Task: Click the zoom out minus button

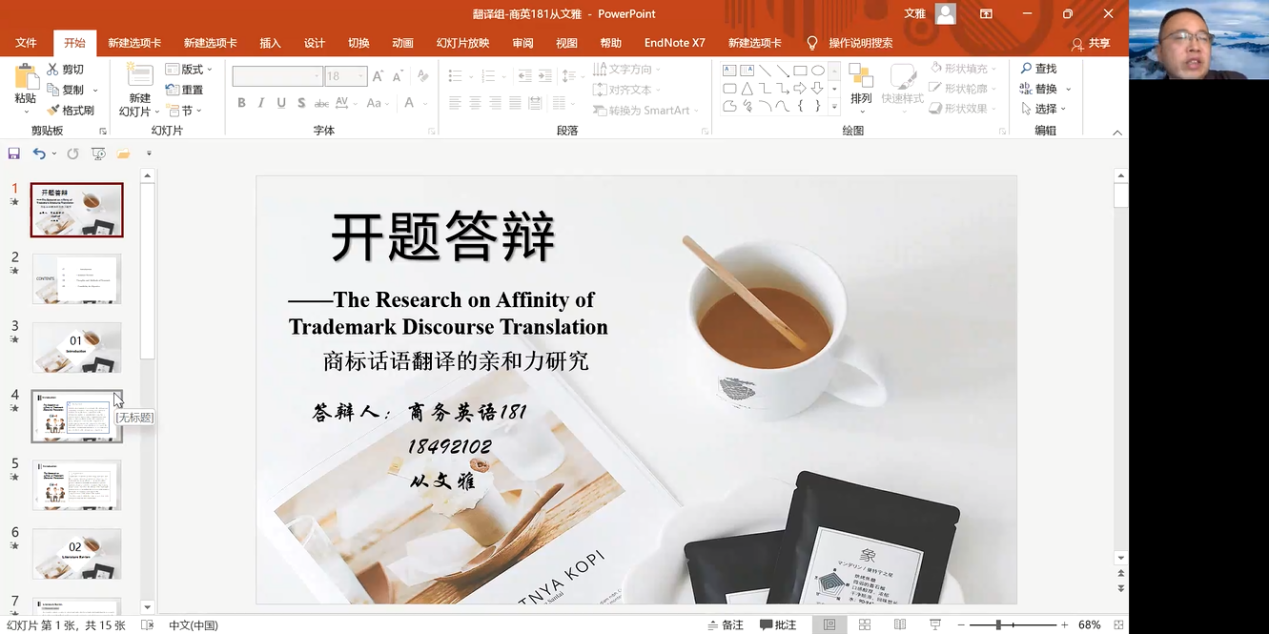Action: 961,625
